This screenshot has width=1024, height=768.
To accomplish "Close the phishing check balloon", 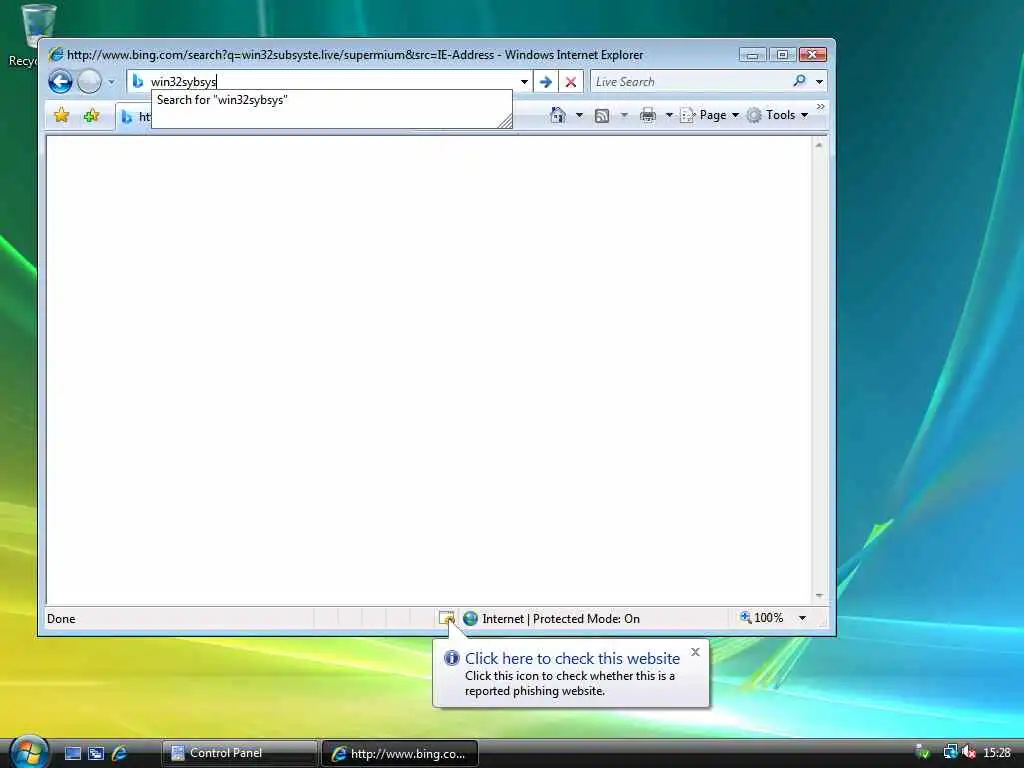I will click(x=695, y=652).
